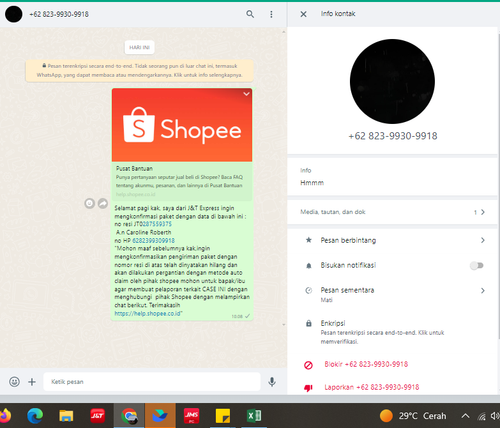Image resolution: width=500 pixels, height=428 pixels.
Task: Click the contact avatar in chat header
Action: coord(14,14)
